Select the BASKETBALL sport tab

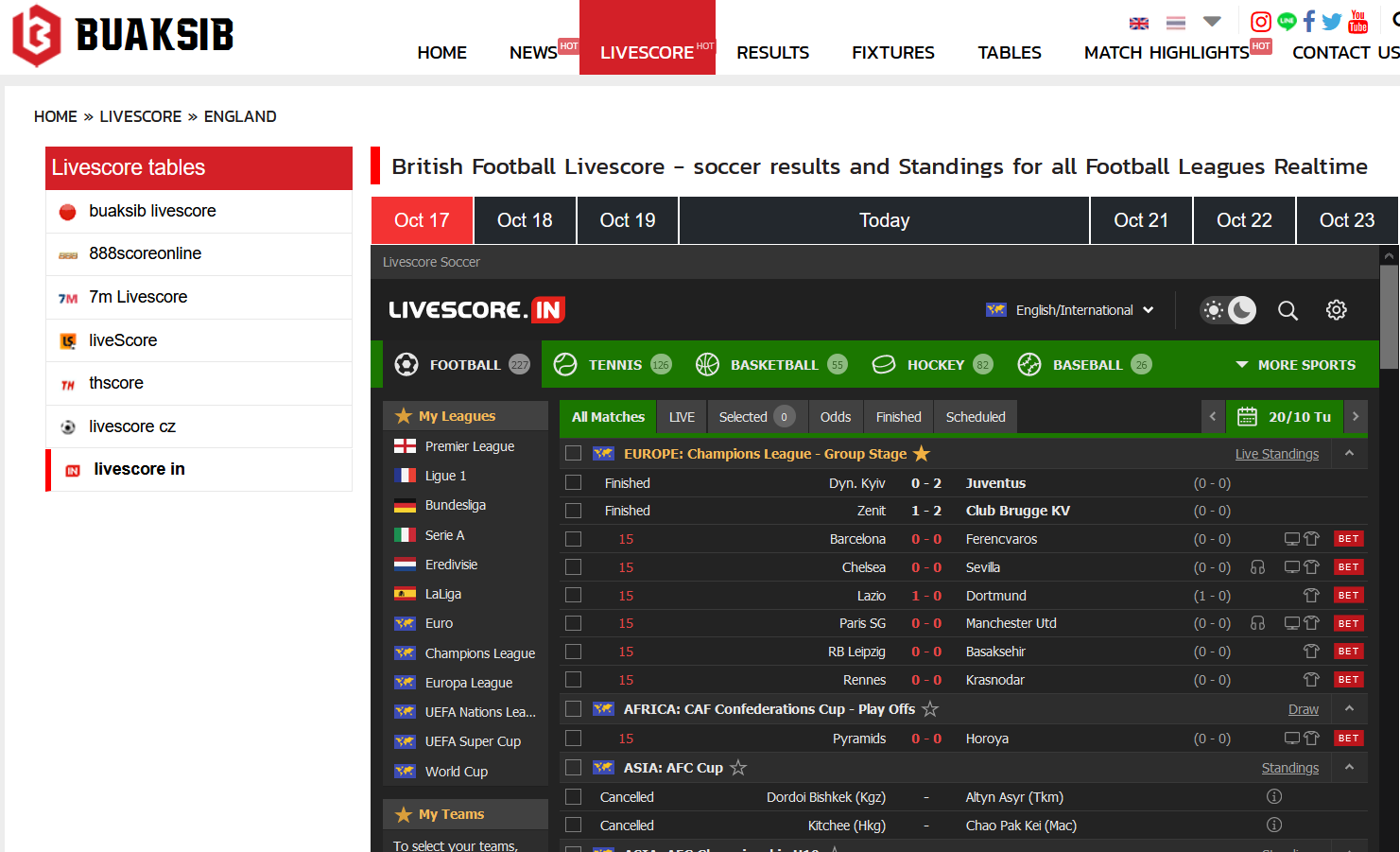771,365
